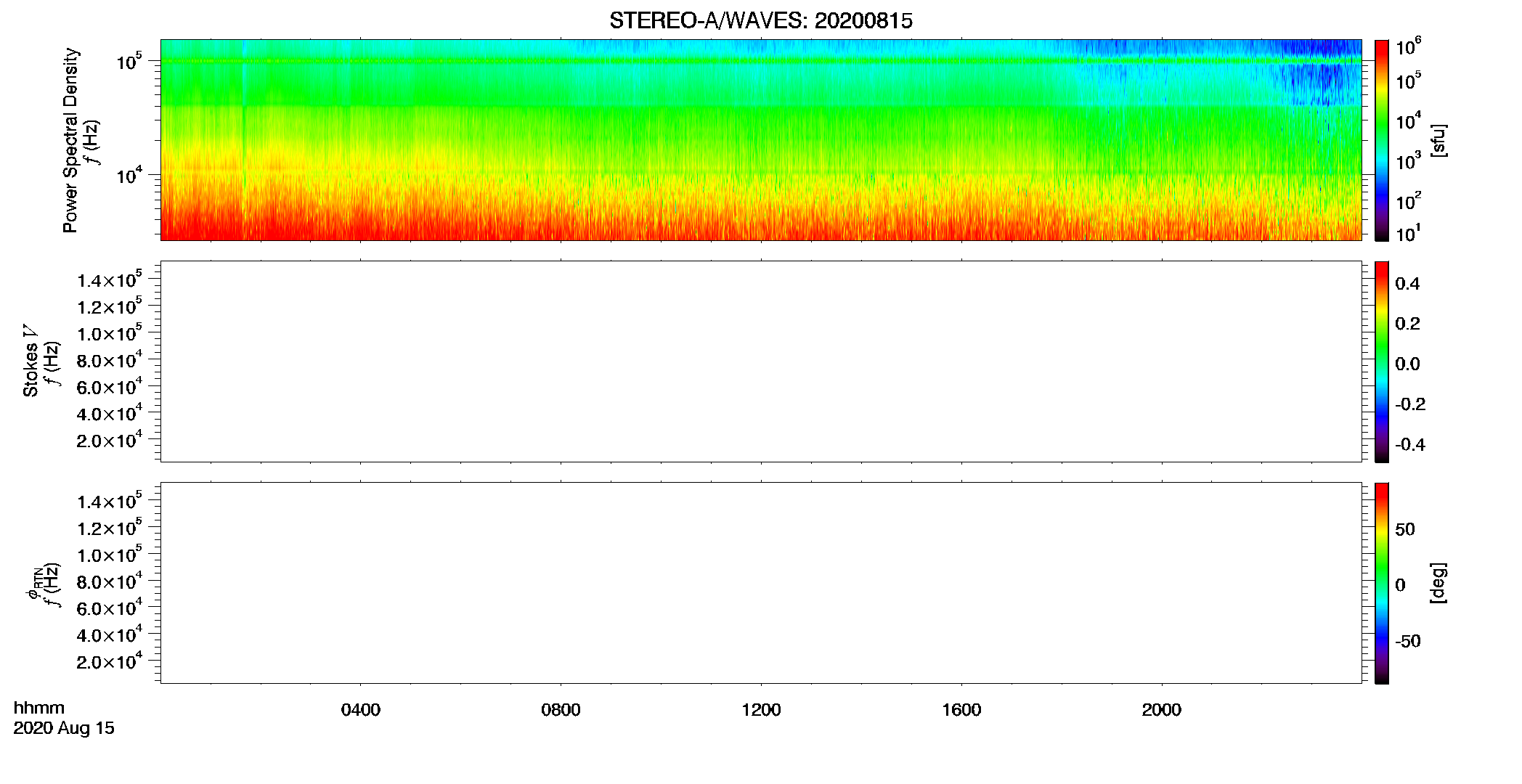Click the empty phi RTN plot panel
Screen dimensions: 1522x784
pos(761,583)
